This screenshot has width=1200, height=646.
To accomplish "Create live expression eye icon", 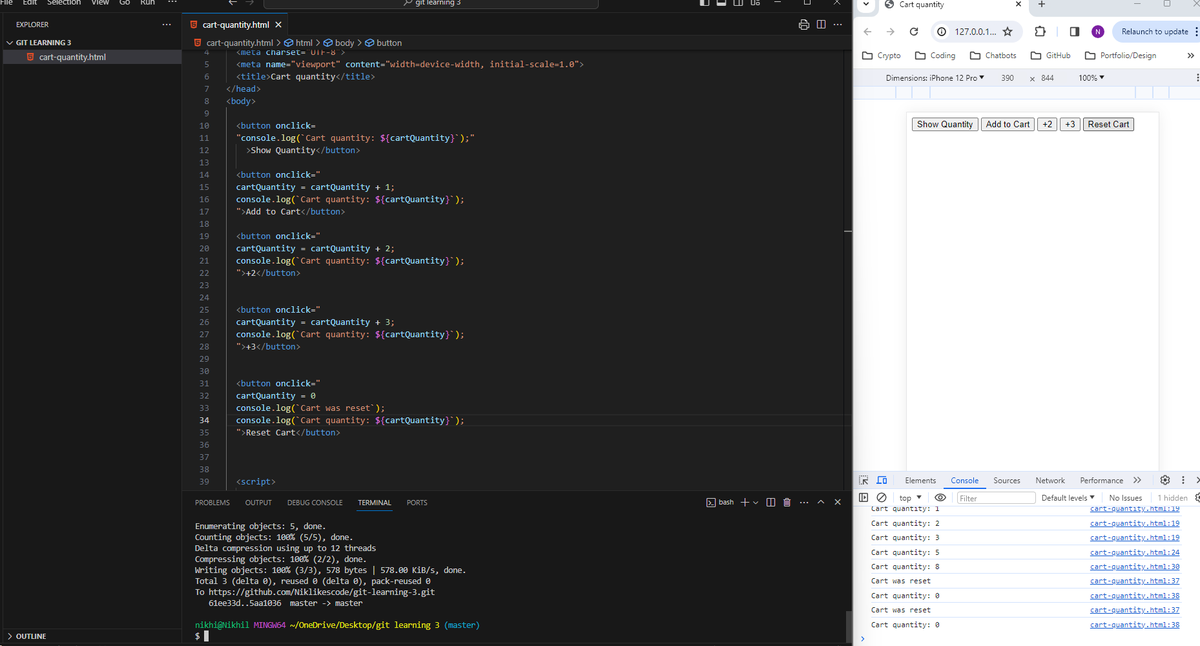I will [940, 497].
